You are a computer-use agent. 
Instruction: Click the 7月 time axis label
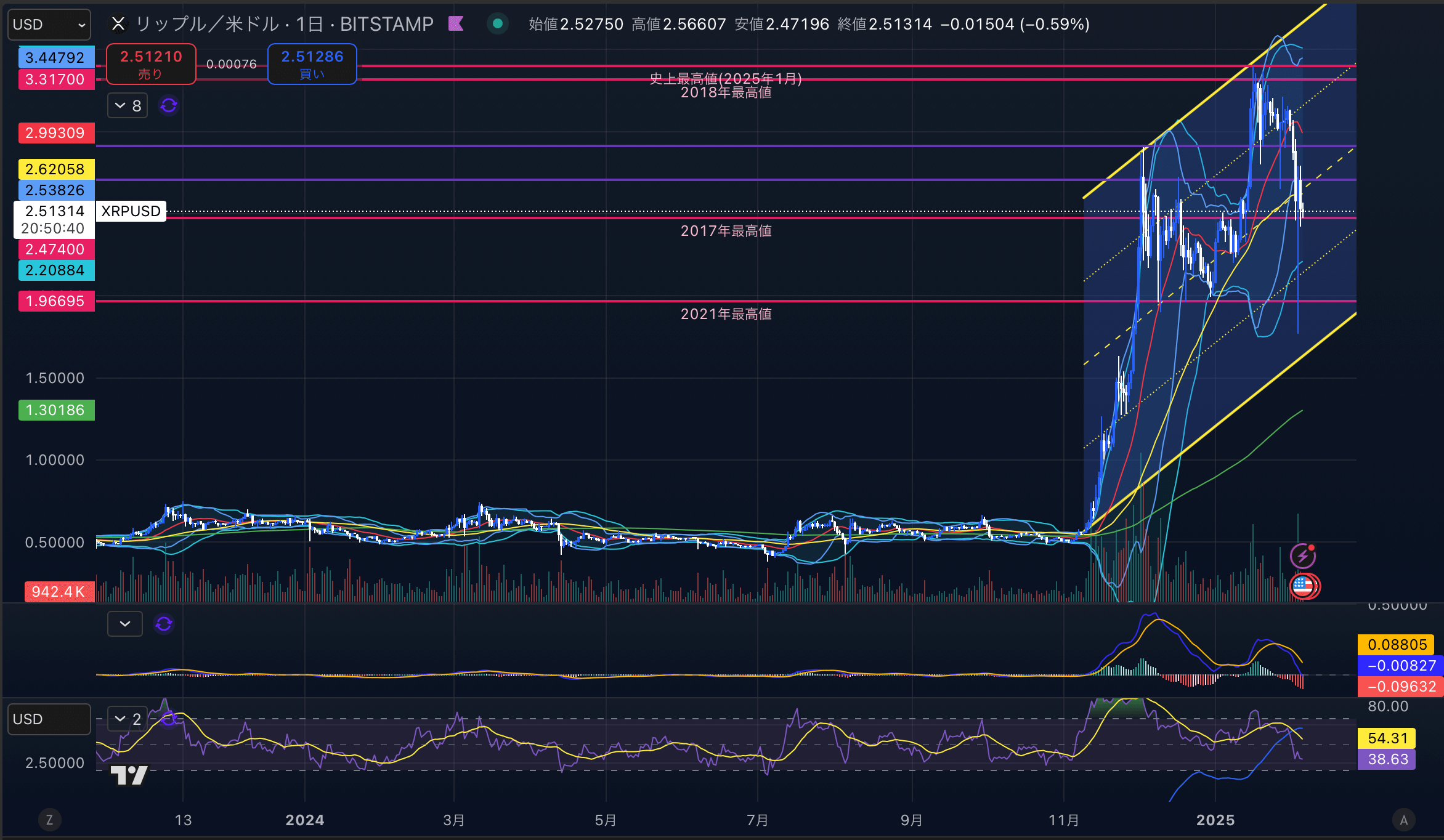(758, 820)
